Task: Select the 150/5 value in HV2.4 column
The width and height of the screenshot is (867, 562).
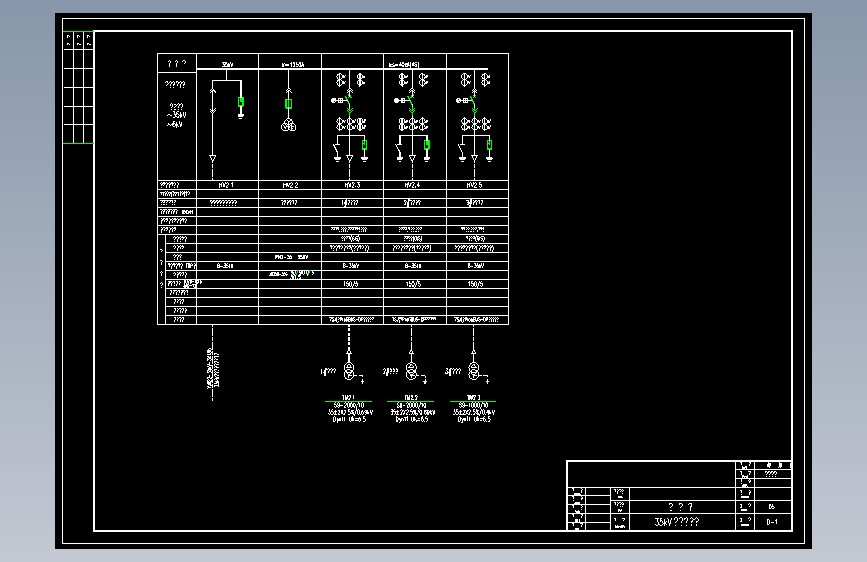Action: pos(413,284)
